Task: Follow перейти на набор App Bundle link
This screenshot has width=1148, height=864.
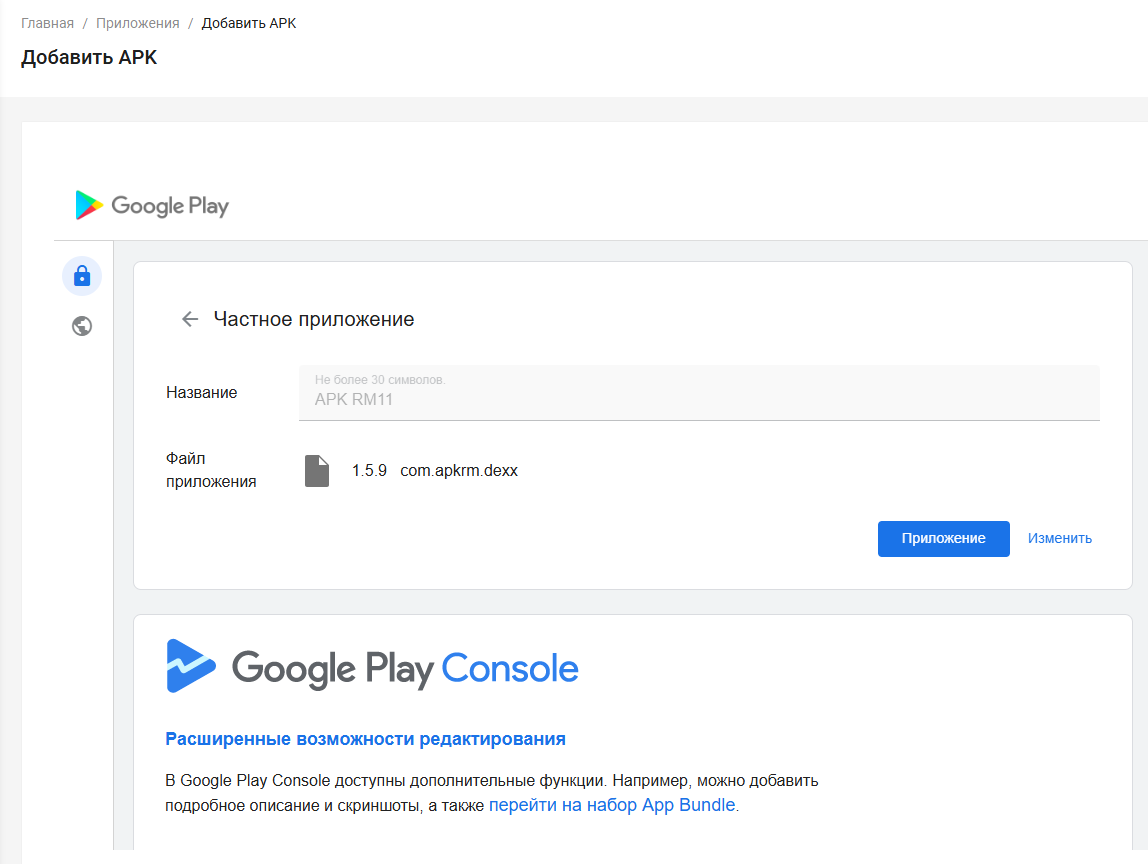Action: coord(612,805)
